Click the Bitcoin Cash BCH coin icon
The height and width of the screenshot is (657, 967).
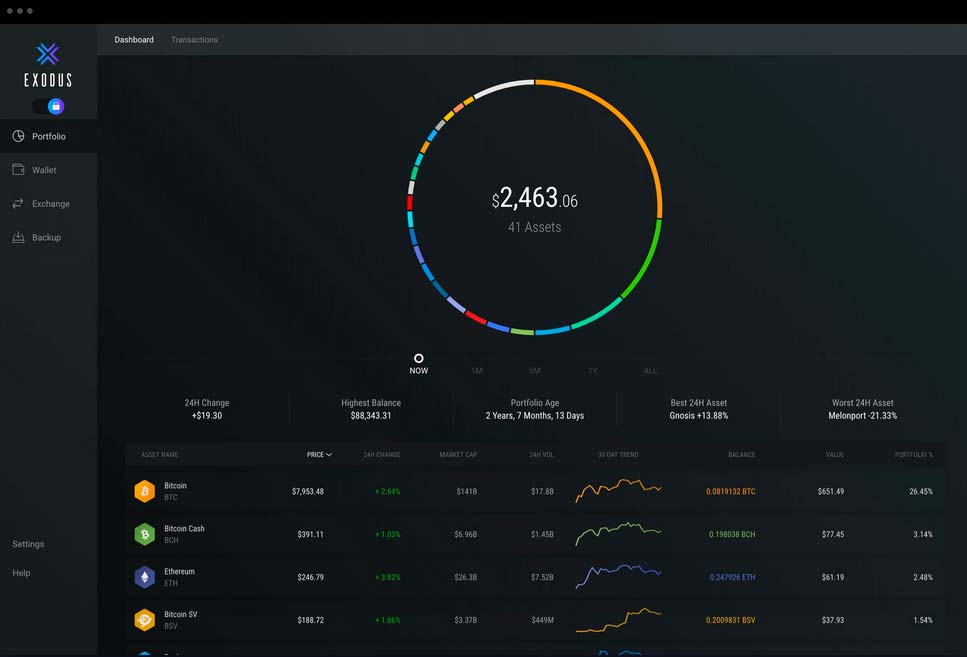144,534
